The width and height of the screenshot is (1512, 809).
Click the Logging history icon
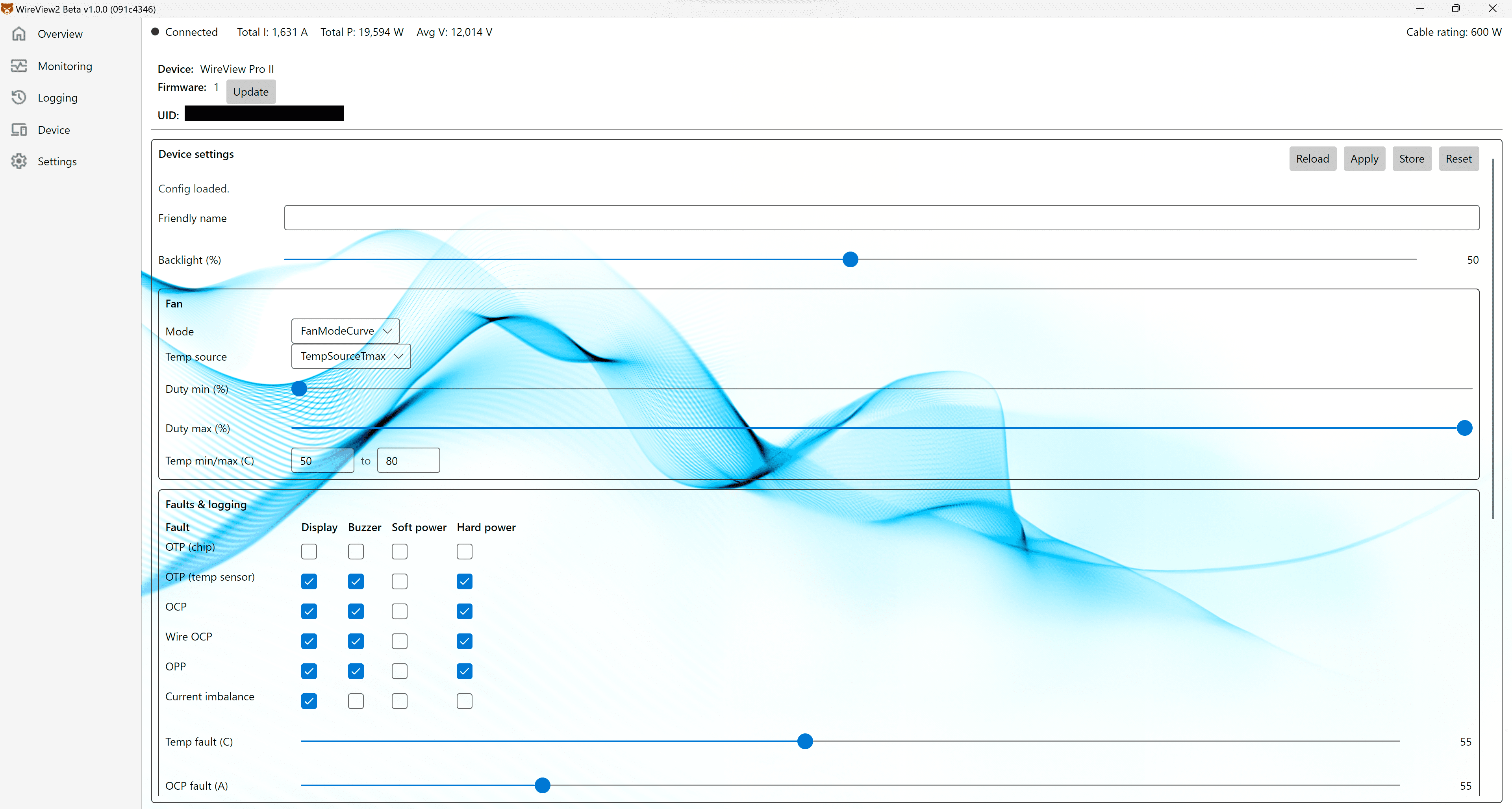pos(19,97)
